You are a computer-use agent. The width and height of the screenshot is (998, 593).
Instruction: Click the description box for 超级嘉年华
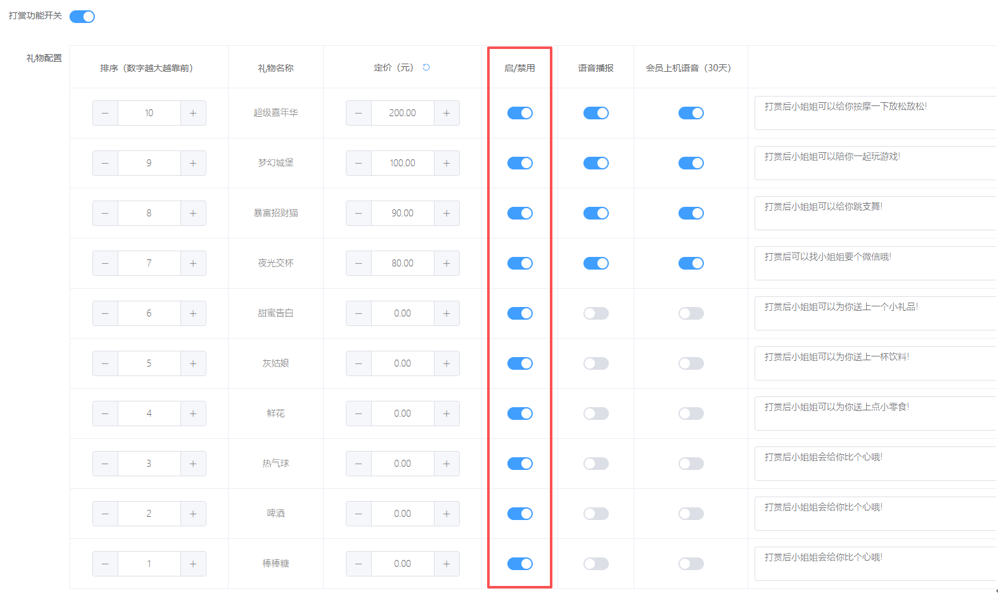876,113
